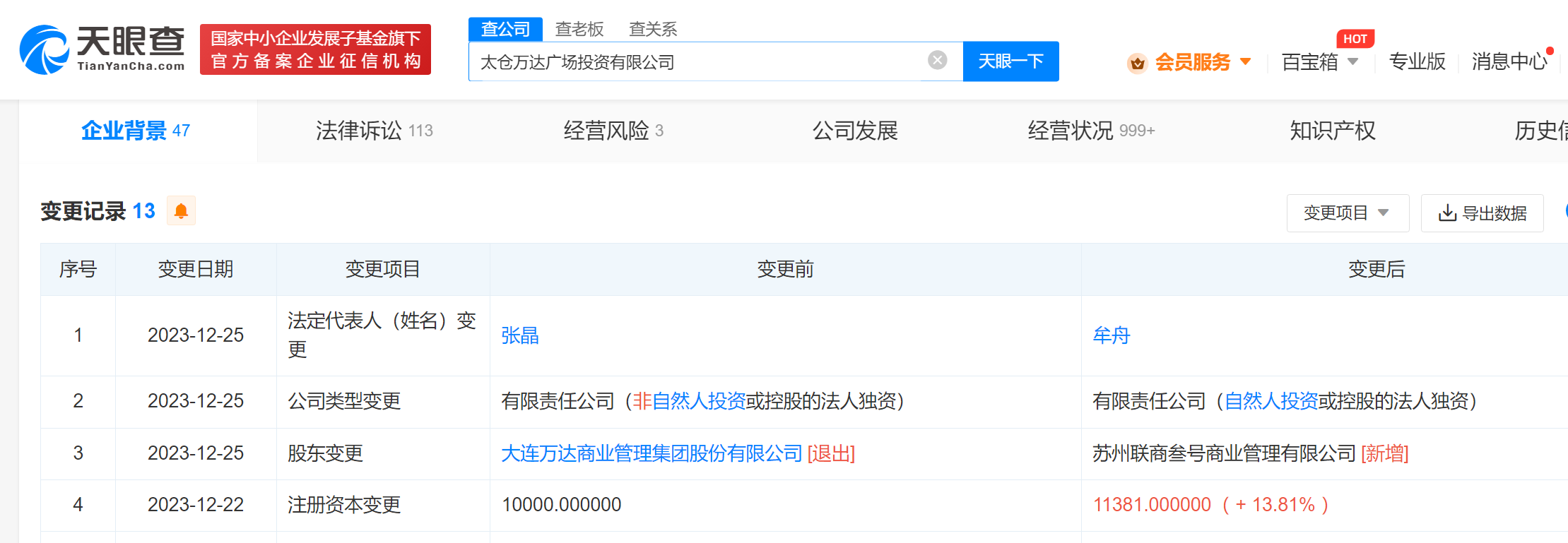Open the 经营风险 tab

pyautogui.click(x=613, y=131)
